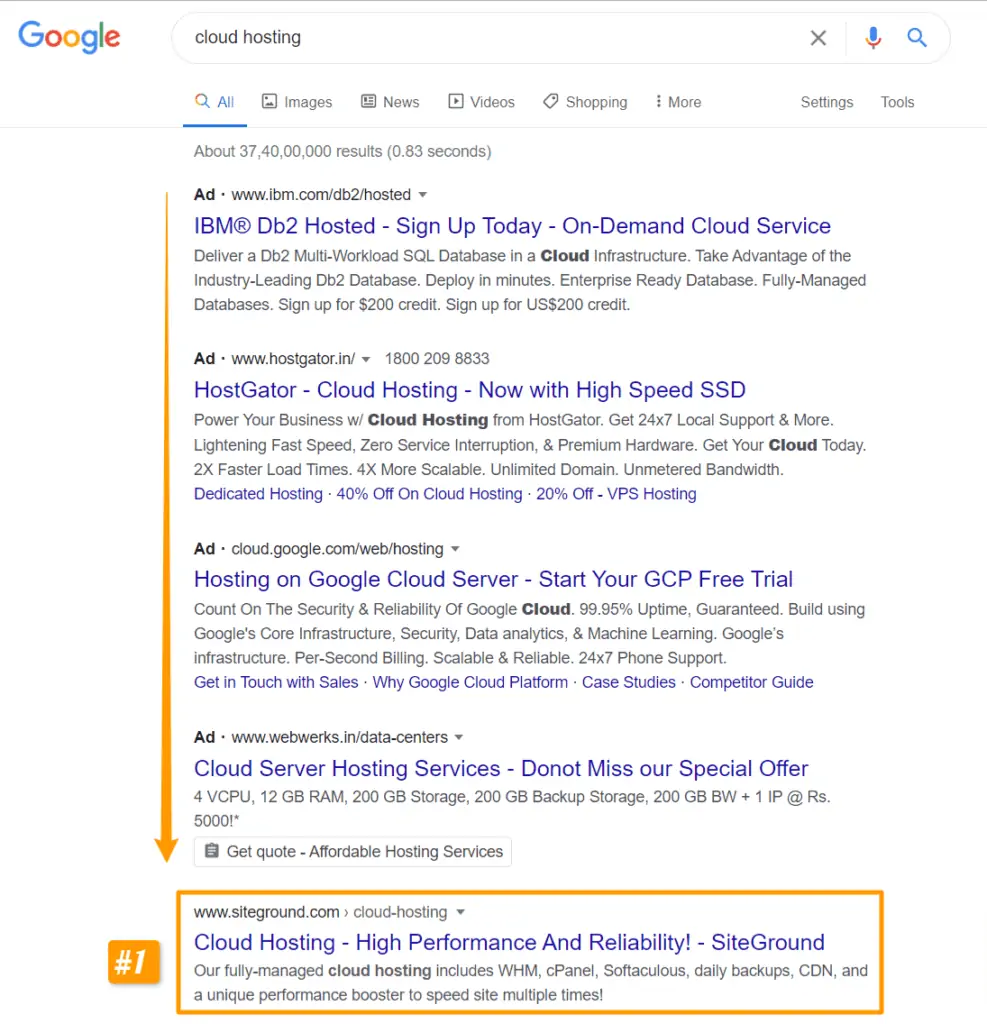Open HostGator Cloud Hosting ad title
This screenshot has height=1024, width=987.
(x=470, y=390)
